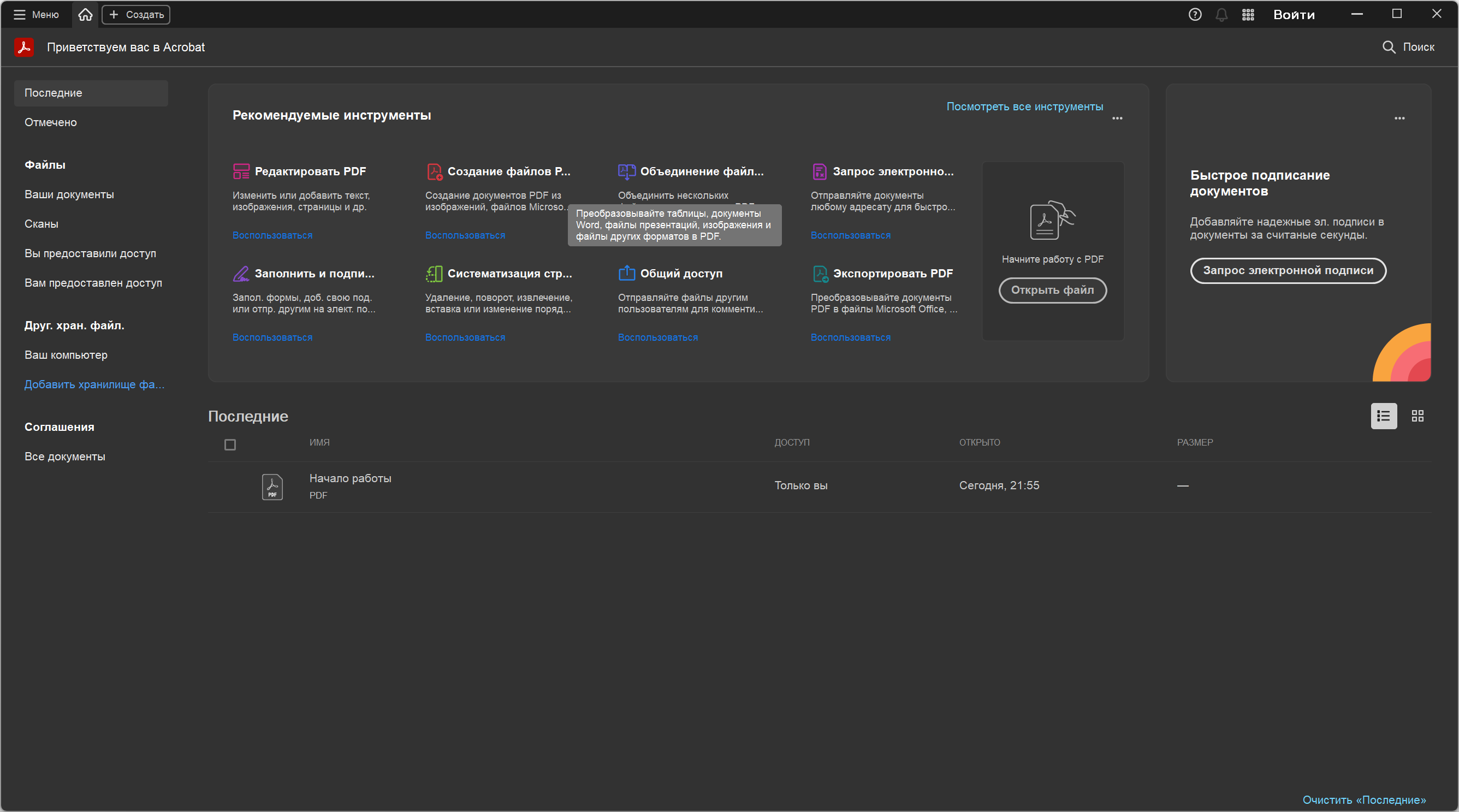Open the apps grid icon
Screen dimensions: 1459x812
pyautogui.click(x=1248, y=15)
